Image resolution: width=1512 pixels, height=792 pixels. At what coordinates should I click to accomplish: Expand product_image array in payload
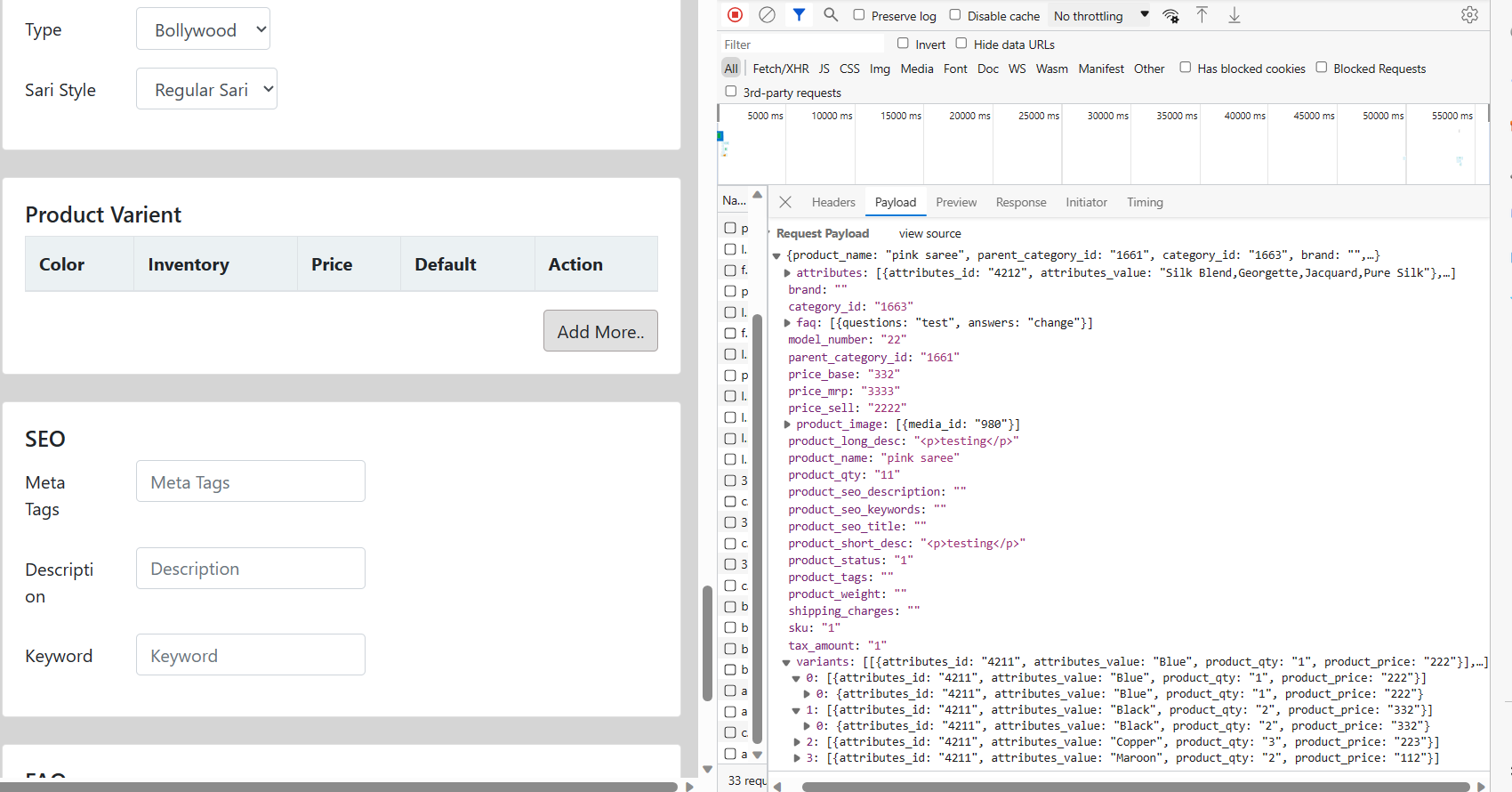[787, 424]
